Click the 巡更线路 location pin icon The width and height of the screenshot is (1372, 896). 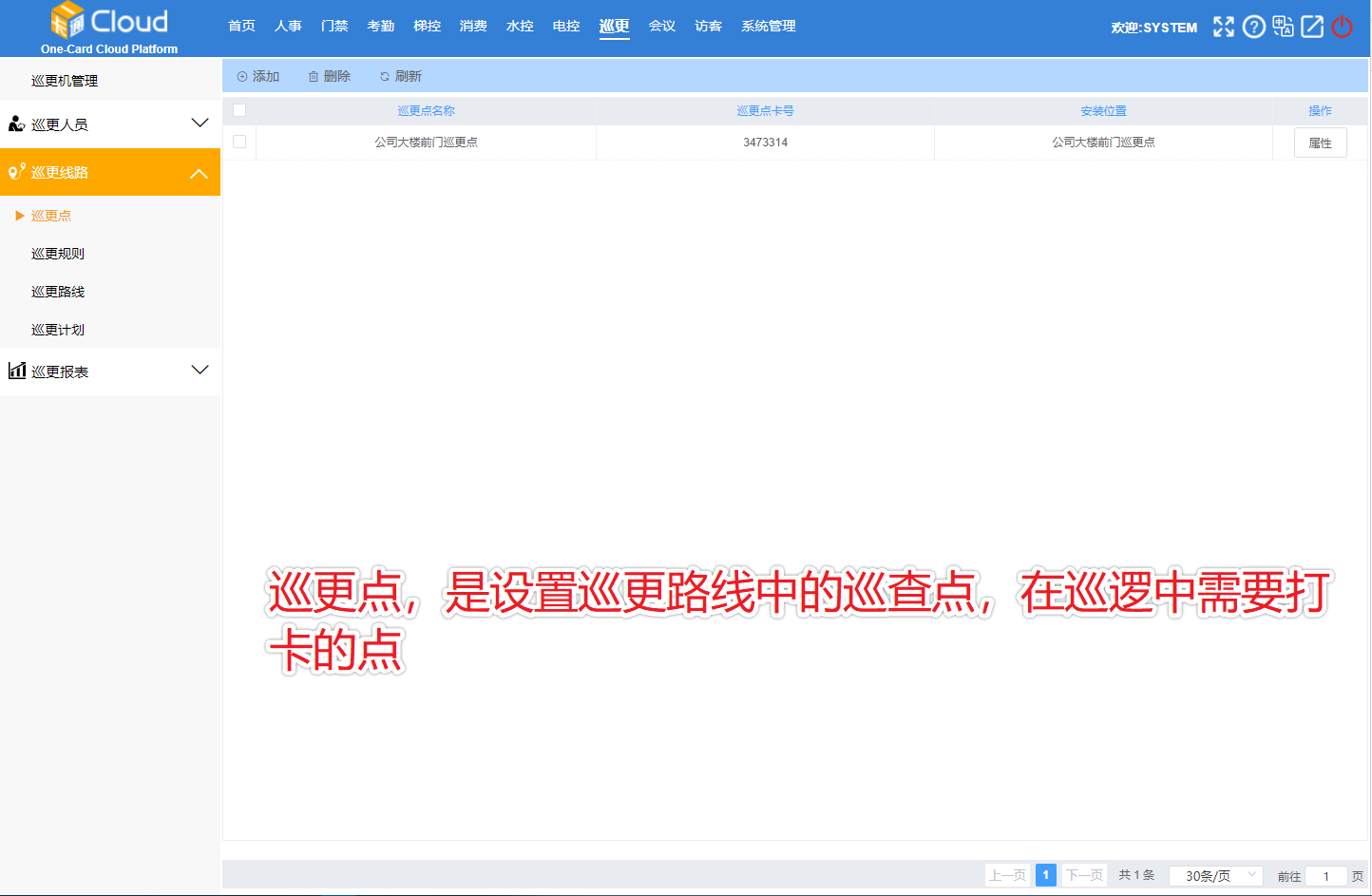[x=16, y=171]
